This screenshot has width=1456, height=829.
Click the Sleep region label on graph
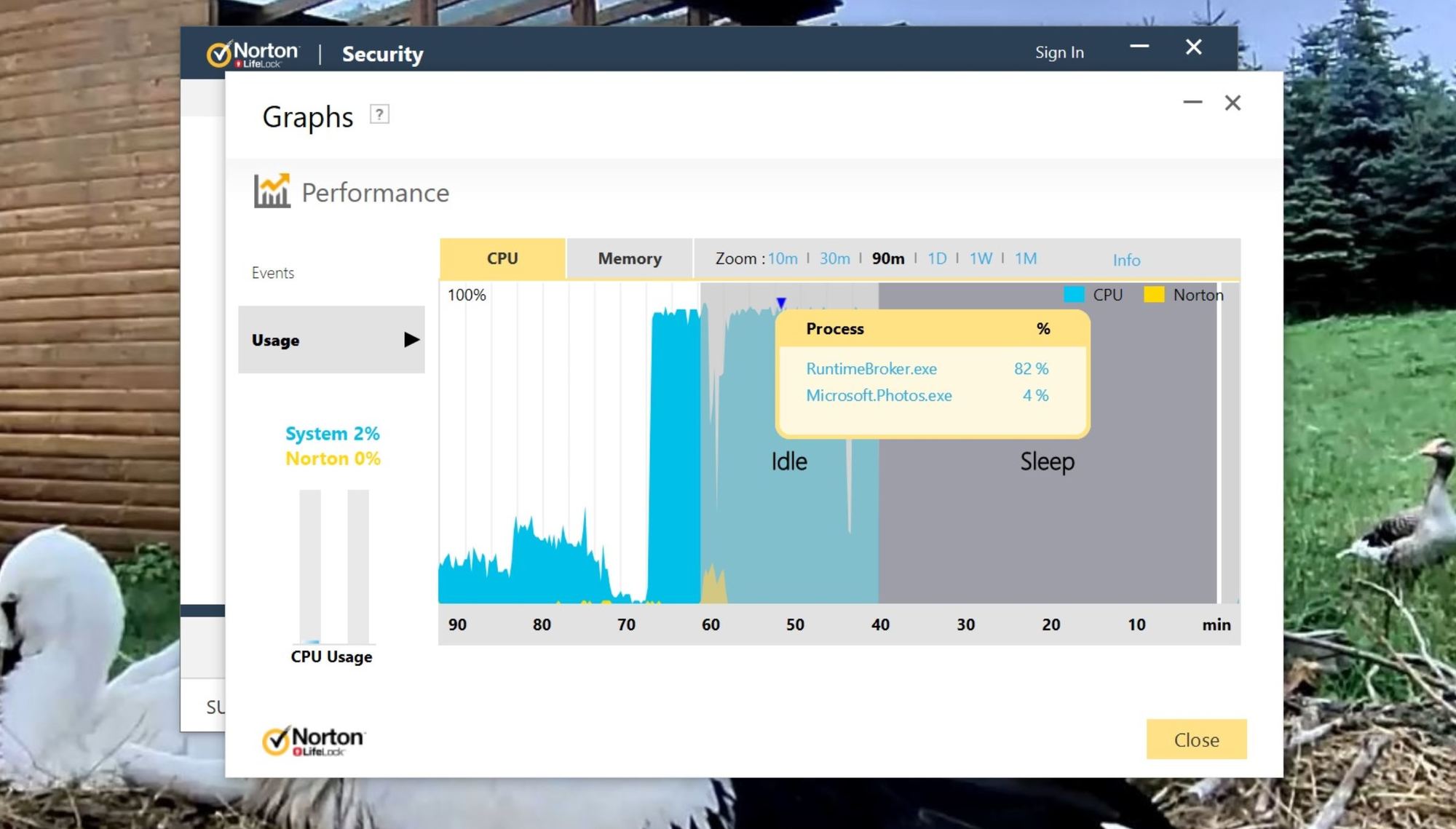click(x=1047, y=461)
